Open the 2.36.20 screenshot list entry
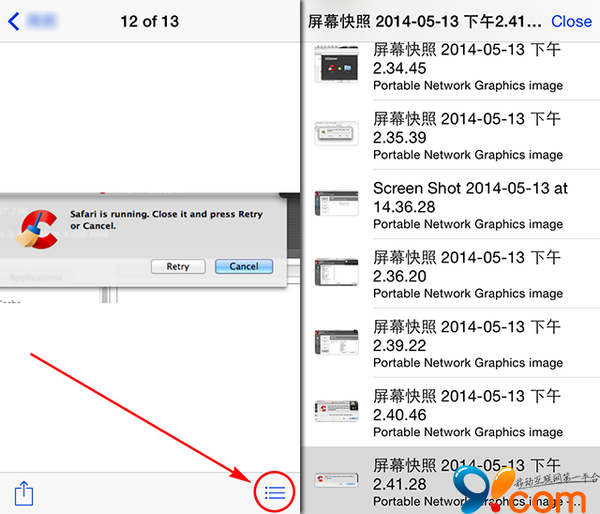Viewport: 600px width, 514px height. pyautogui.click(x=451, y=274)
